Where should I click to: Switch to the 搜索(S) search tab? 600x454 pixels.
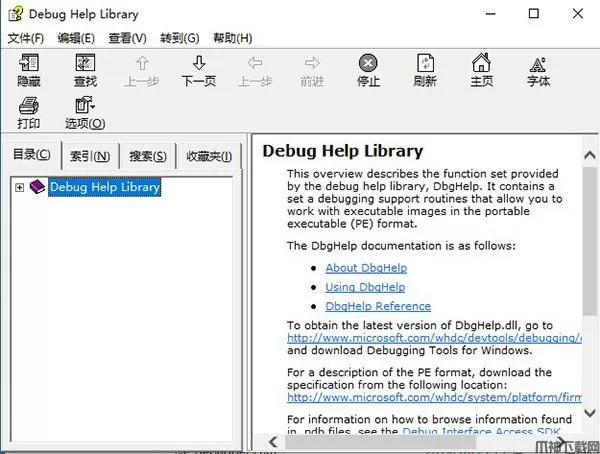[148, 156]
